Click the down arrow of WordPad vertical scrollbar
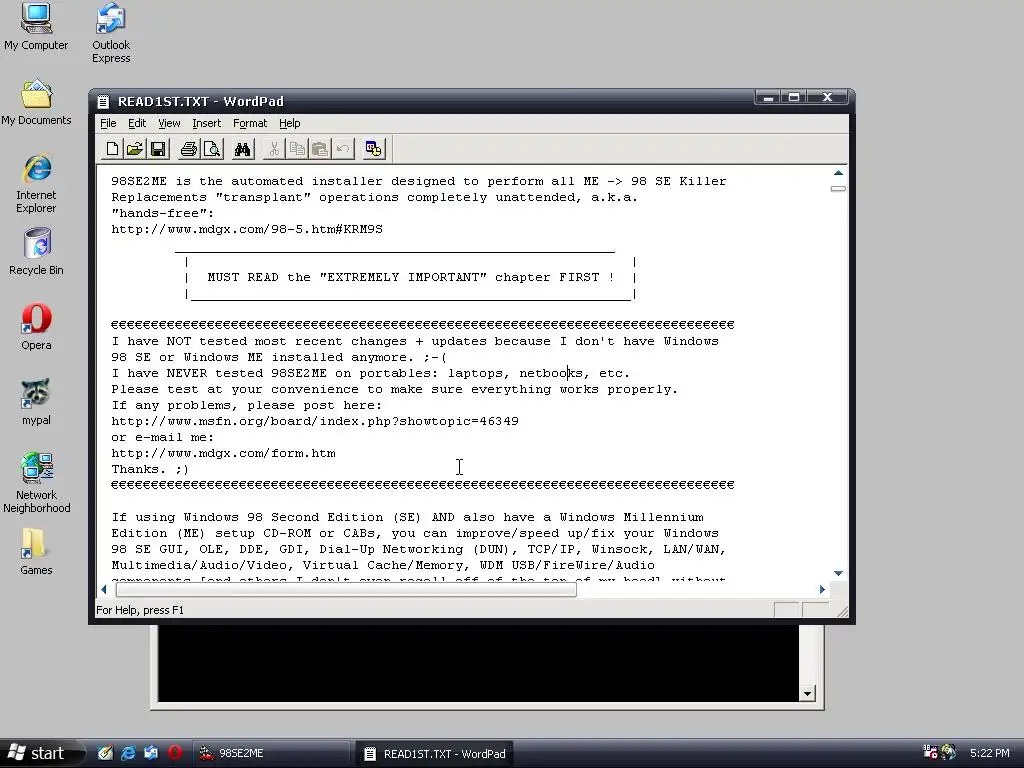The image size is (1024, 768). point(838,573)
